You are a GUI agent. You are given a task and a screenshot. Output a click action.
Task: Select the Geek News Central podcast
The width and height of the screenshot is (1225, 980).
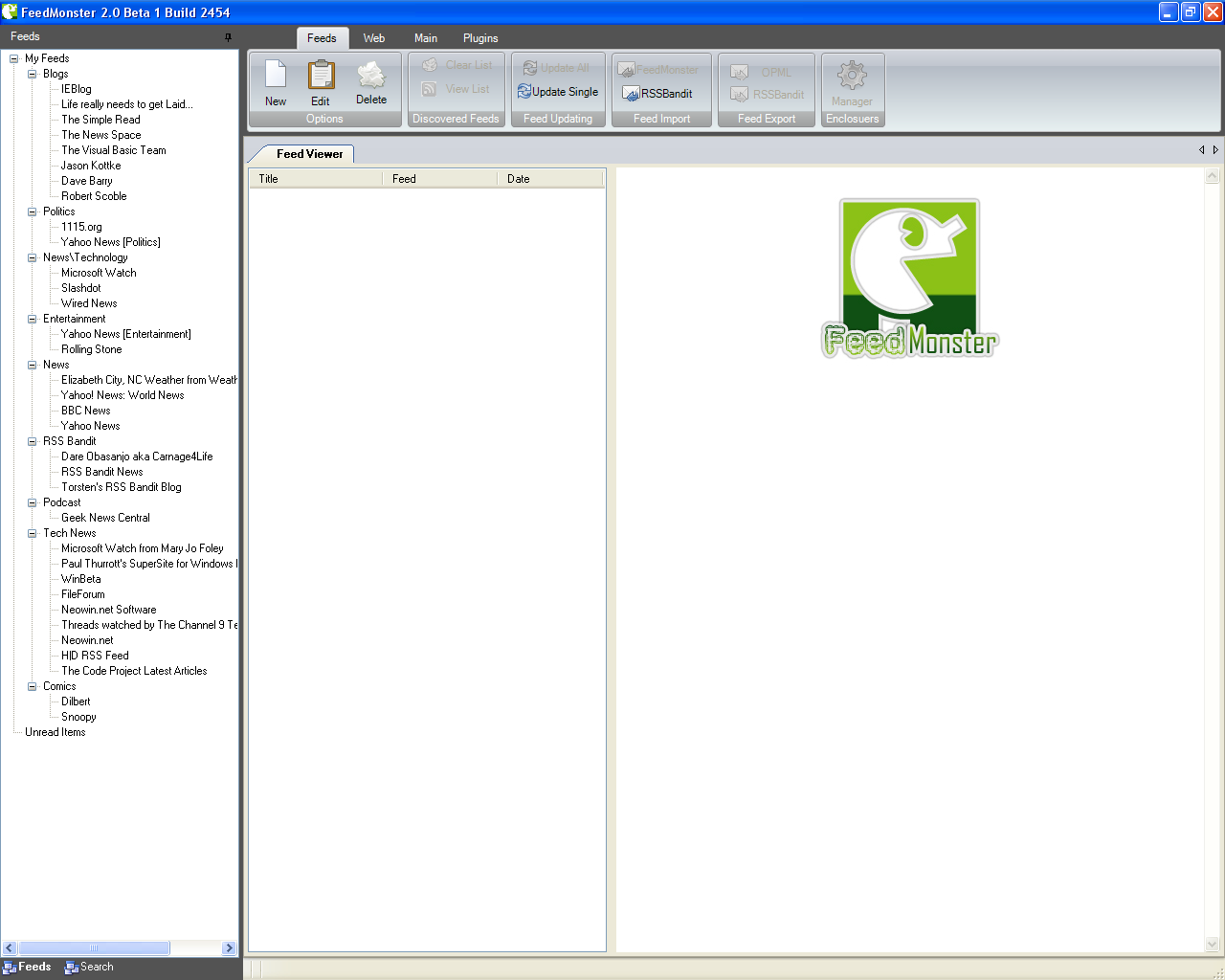click(105, 518)
